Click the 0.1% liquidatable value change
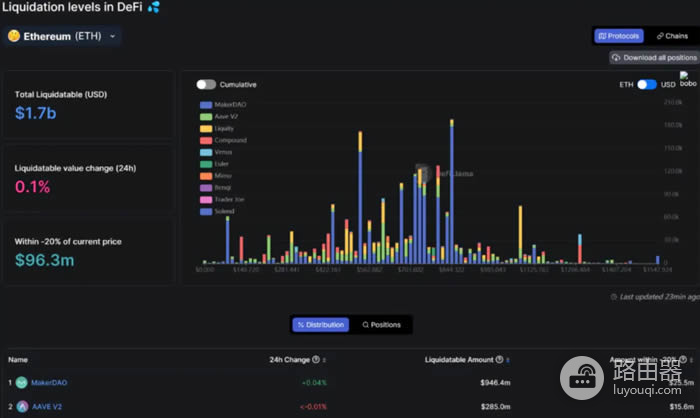This screenshot has width=700, height=418. (33, 187)
